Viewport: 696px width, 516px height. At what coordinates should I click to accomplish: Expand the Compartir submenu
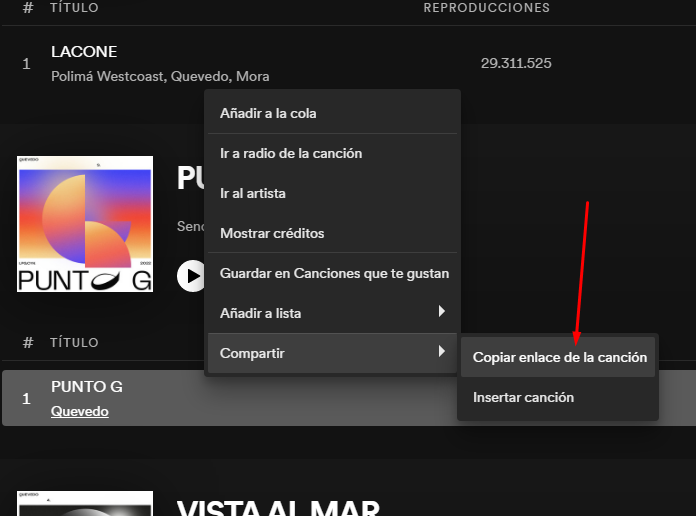point(332,353)
